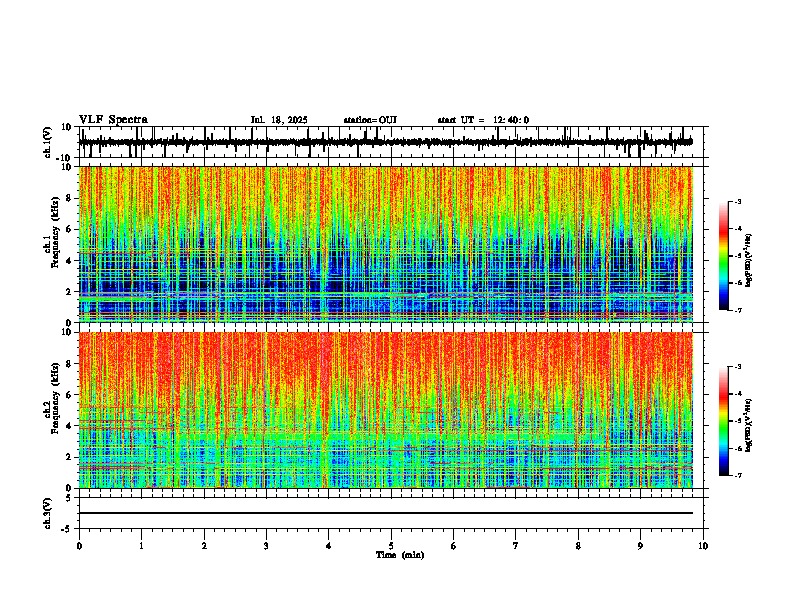Click the time axis tick label "4"
The height and width of the screenshot is (612, 792).
329,546
